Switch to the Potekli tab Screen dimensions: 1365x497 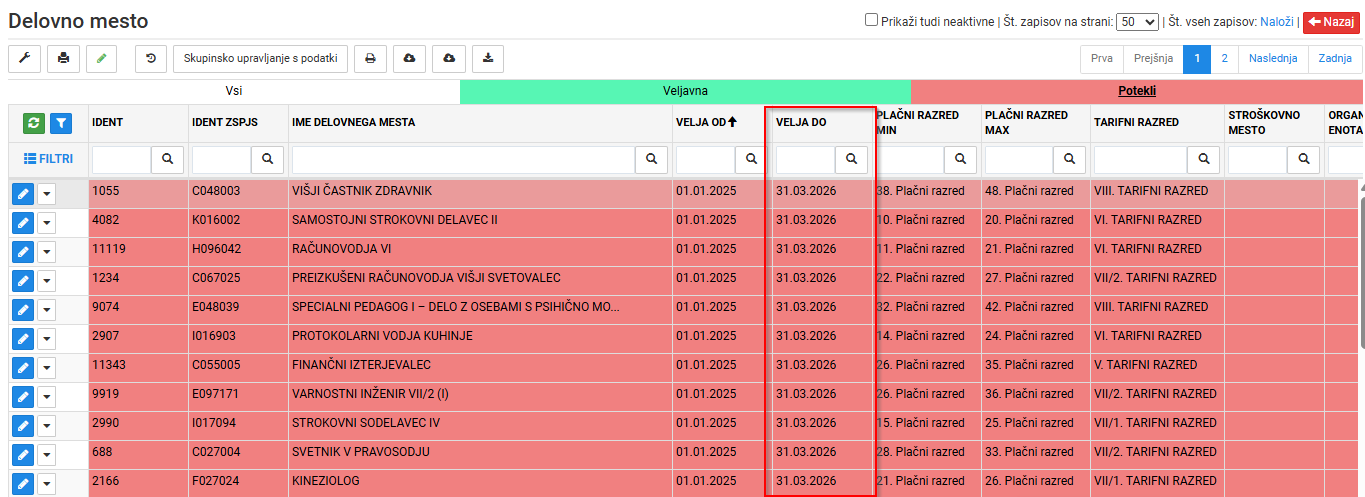[x=1138, y=91]
